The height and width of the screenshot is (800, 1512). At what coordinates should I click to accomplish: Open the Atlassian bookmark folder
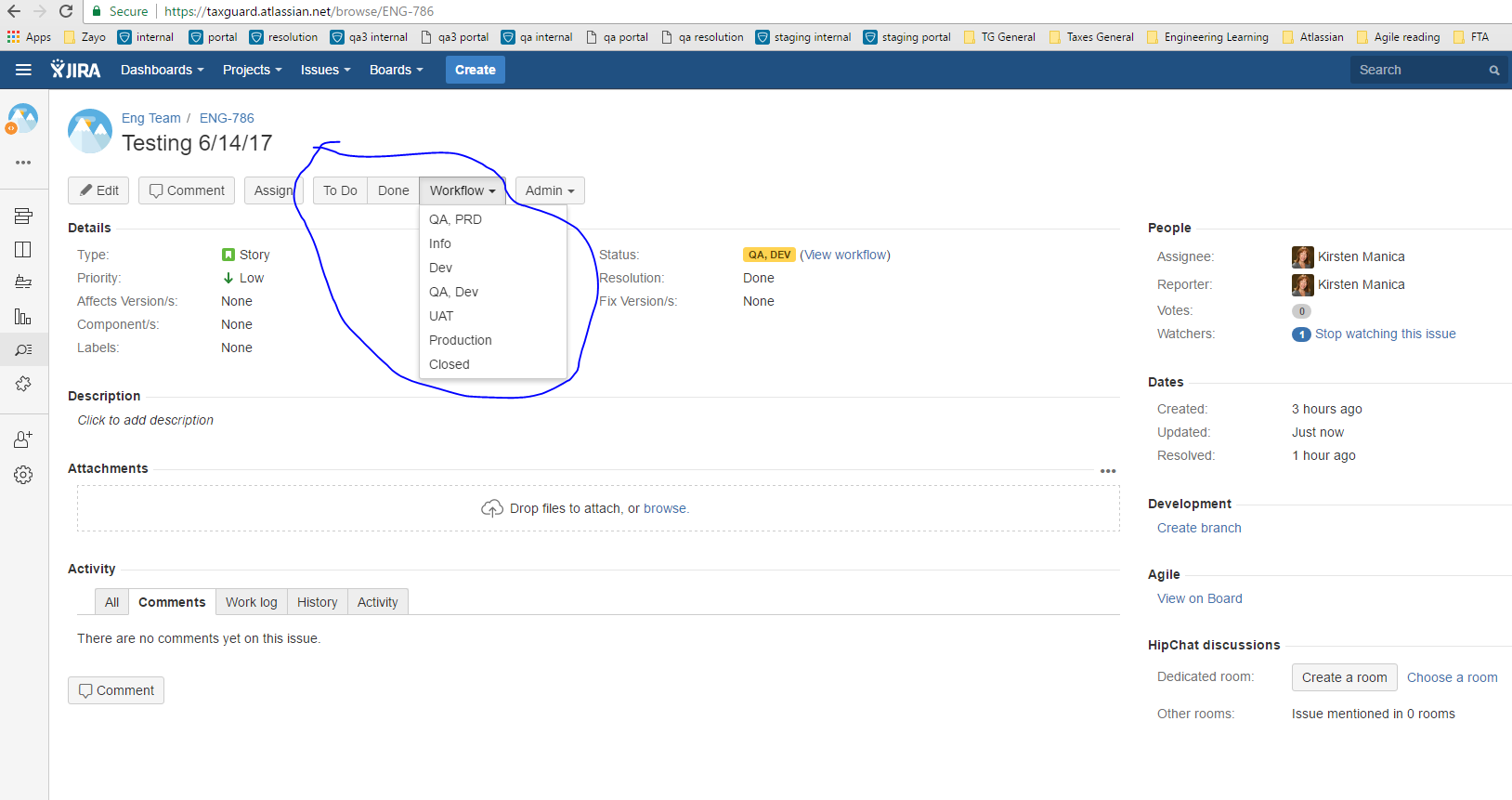point(1312,37)
